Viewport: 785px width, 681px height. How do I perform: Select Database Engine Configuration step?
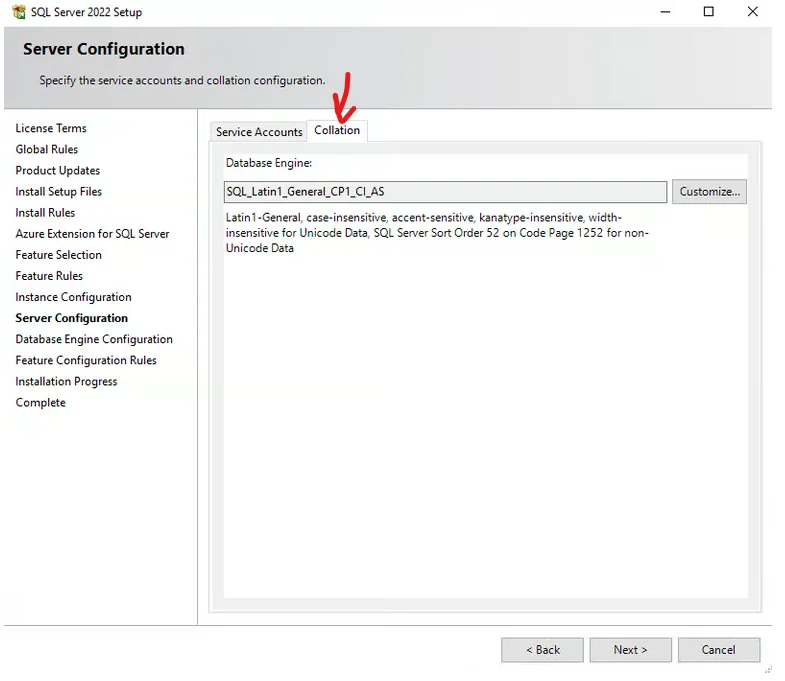94,339
